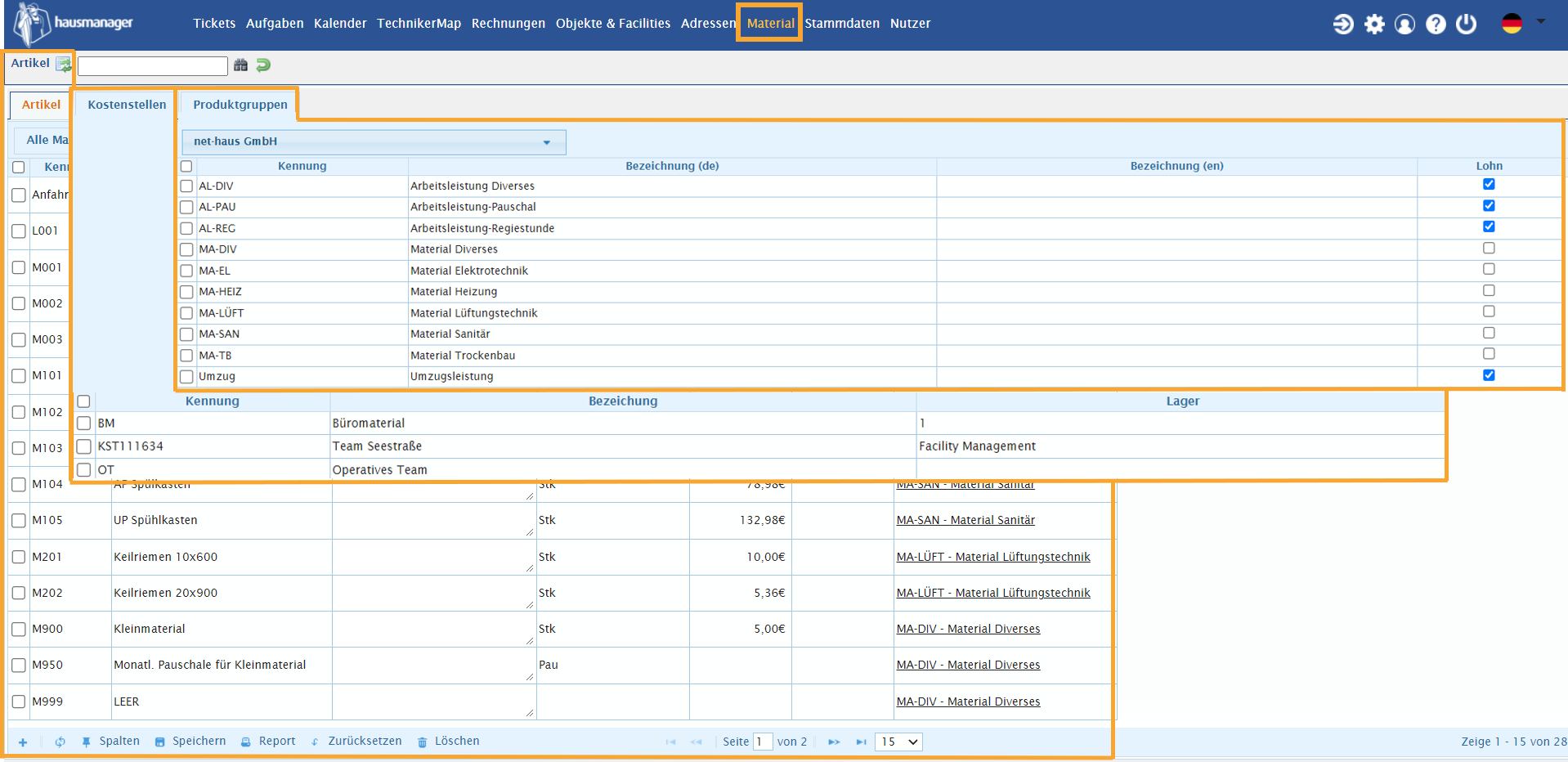This screenshot has height=762, width=1568.
Task: Click the description textarea in M201 row
Action: 433,558
